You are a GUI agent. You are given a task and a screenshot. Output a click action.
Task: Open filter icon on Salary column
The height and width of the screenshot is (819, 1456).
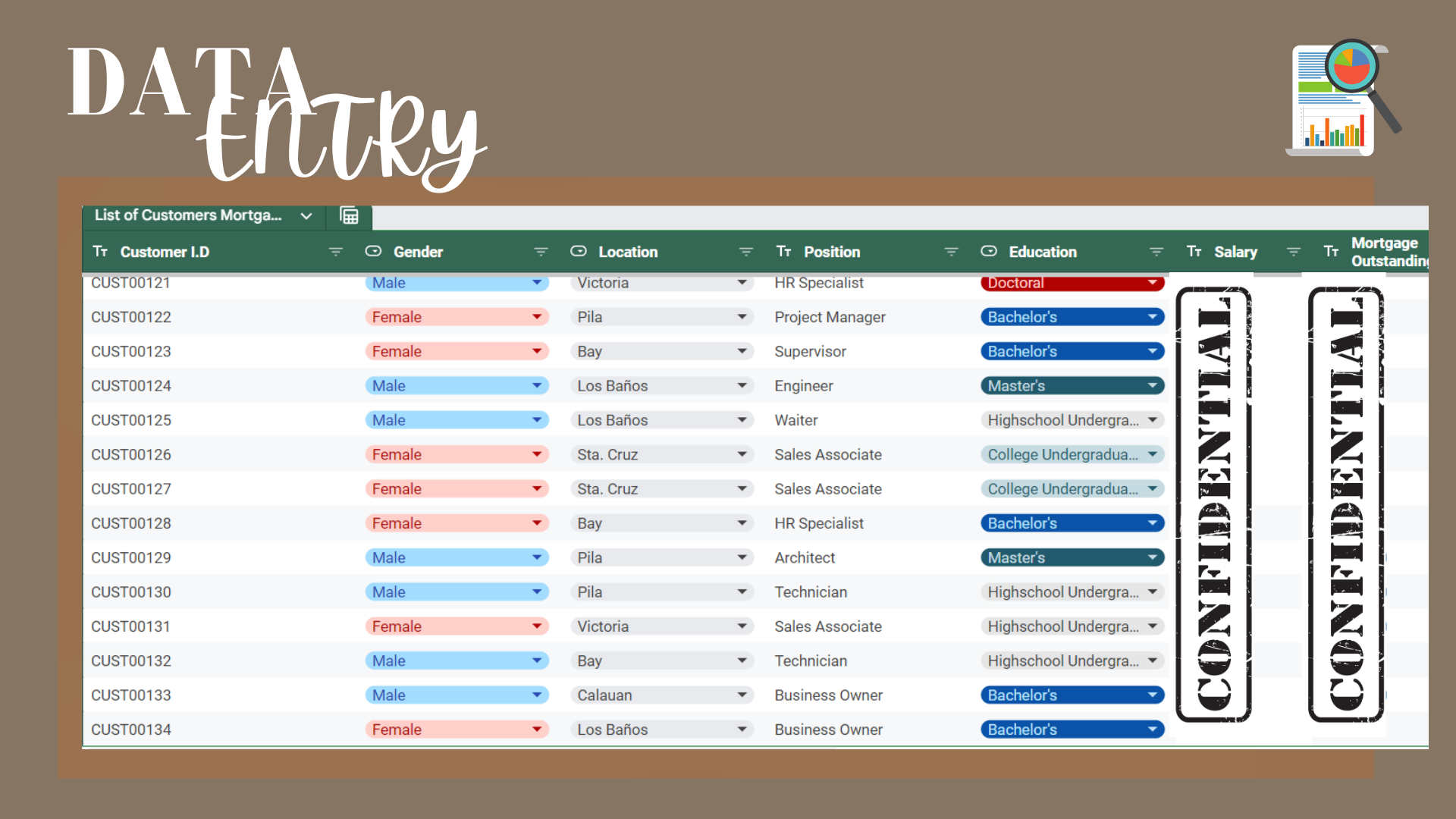1294,252
